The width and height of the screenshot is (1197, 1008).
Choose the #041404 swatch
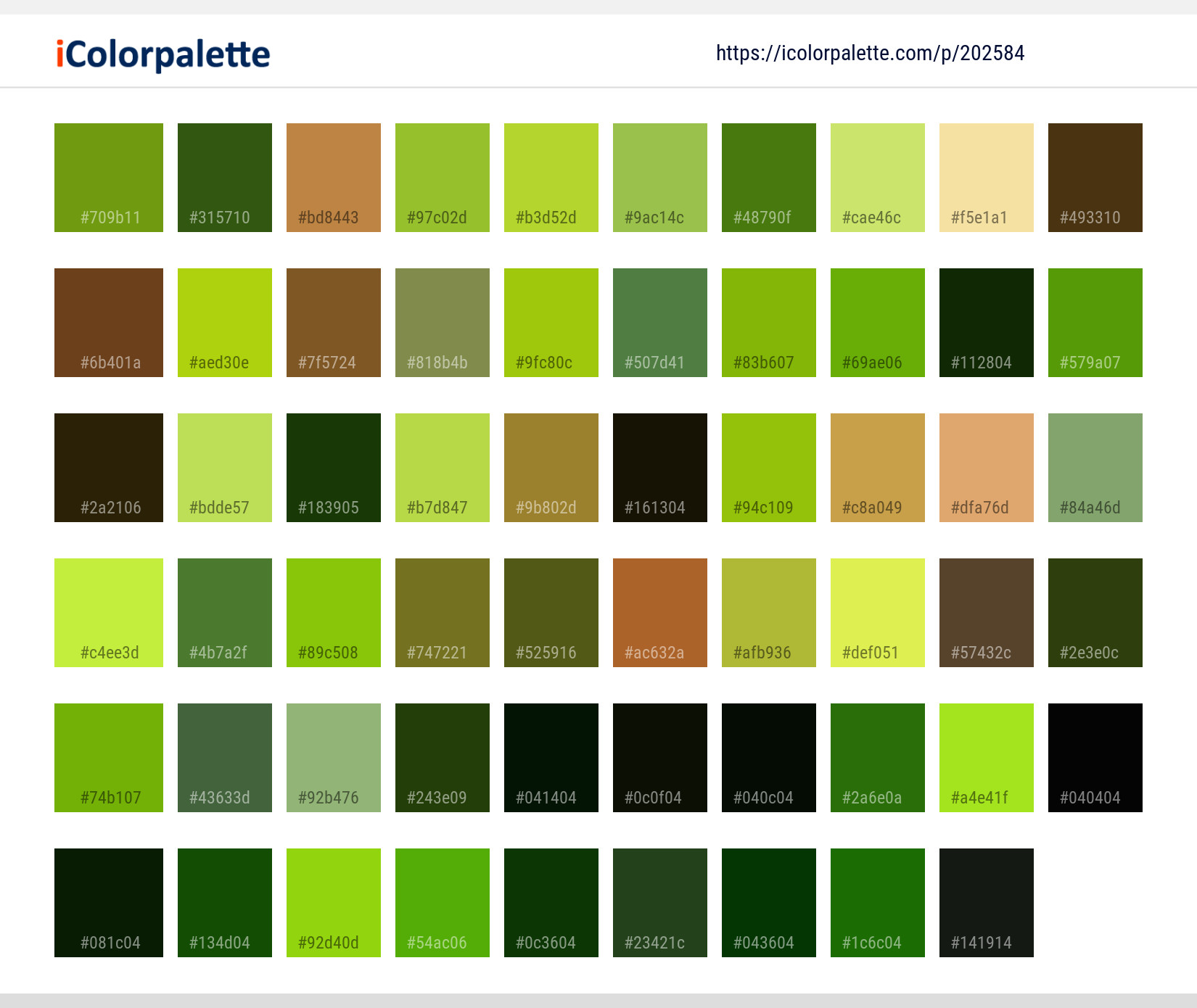(x=551, y=758)
